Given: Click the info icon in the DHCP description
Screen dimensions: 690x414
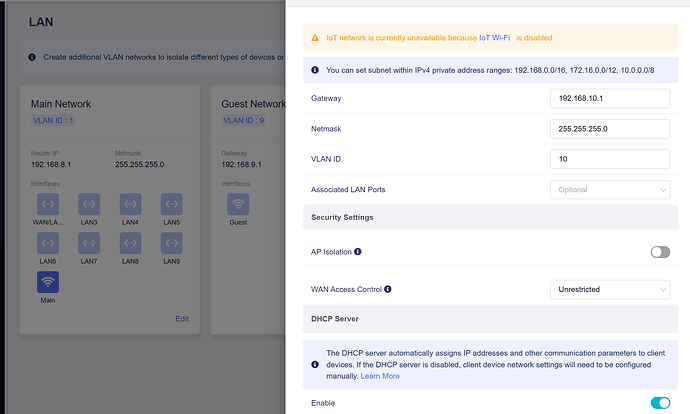Looking at the screenshot, I should click(x=315, y=364).
